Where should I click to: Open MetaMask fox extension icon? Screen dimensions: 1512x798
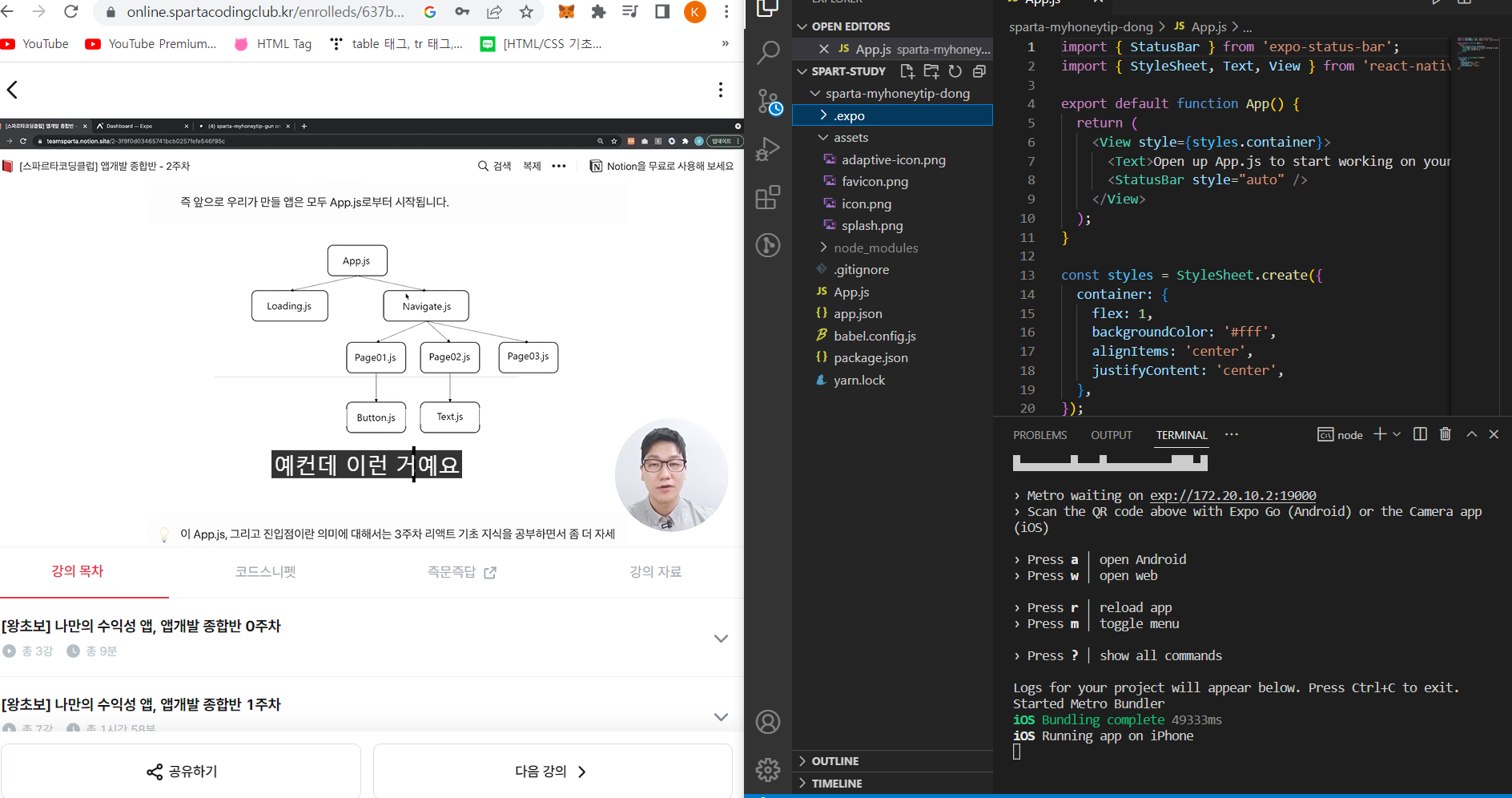coord(566,11)
